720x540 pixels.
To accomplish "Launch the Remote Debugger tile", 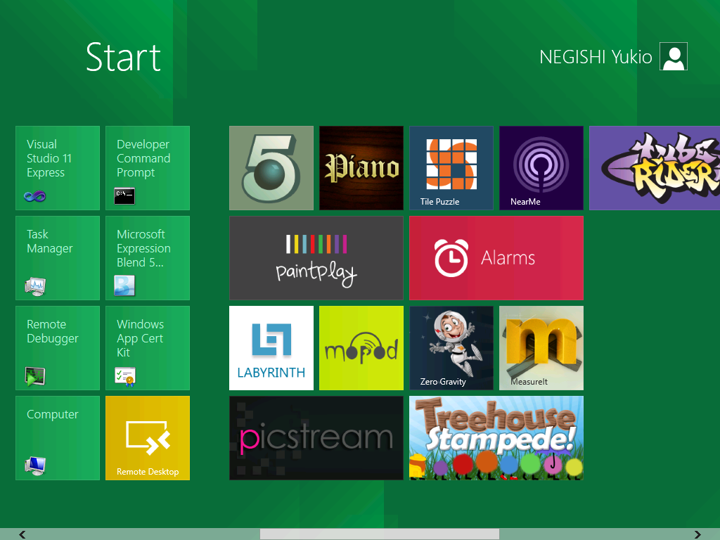I will pos(57,348).
